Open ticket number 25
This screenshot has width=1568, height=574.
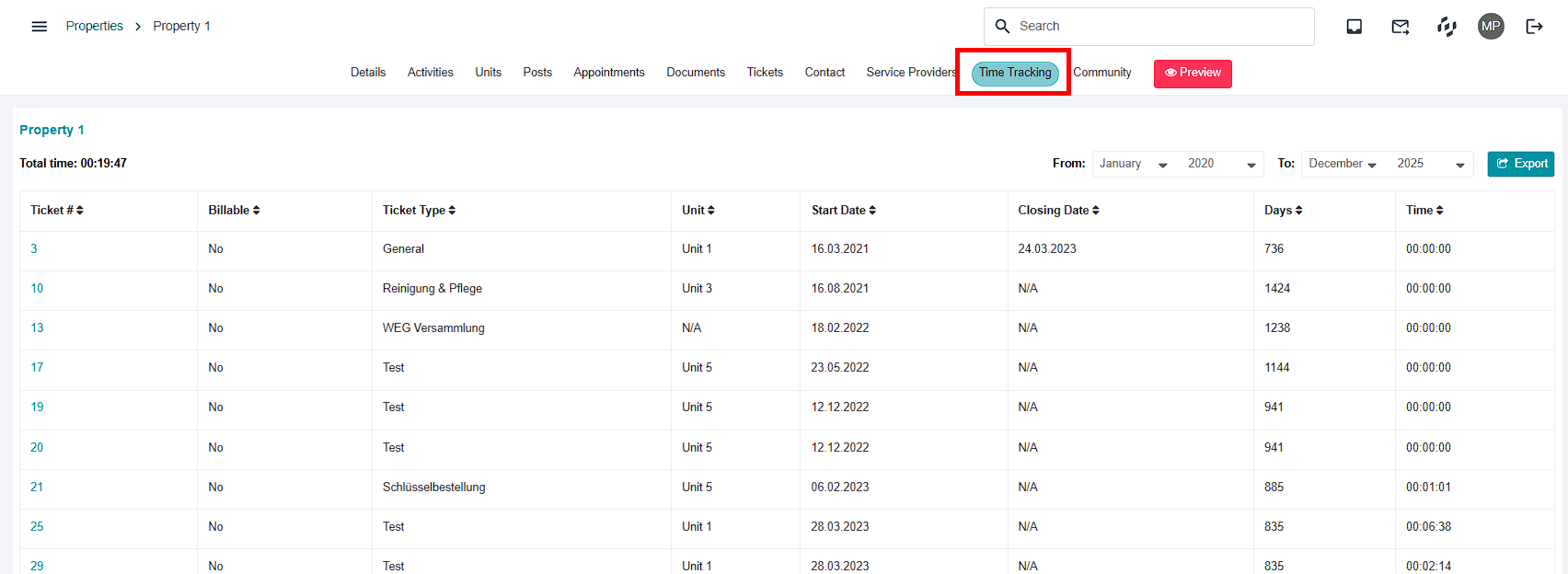click(37, 527)
